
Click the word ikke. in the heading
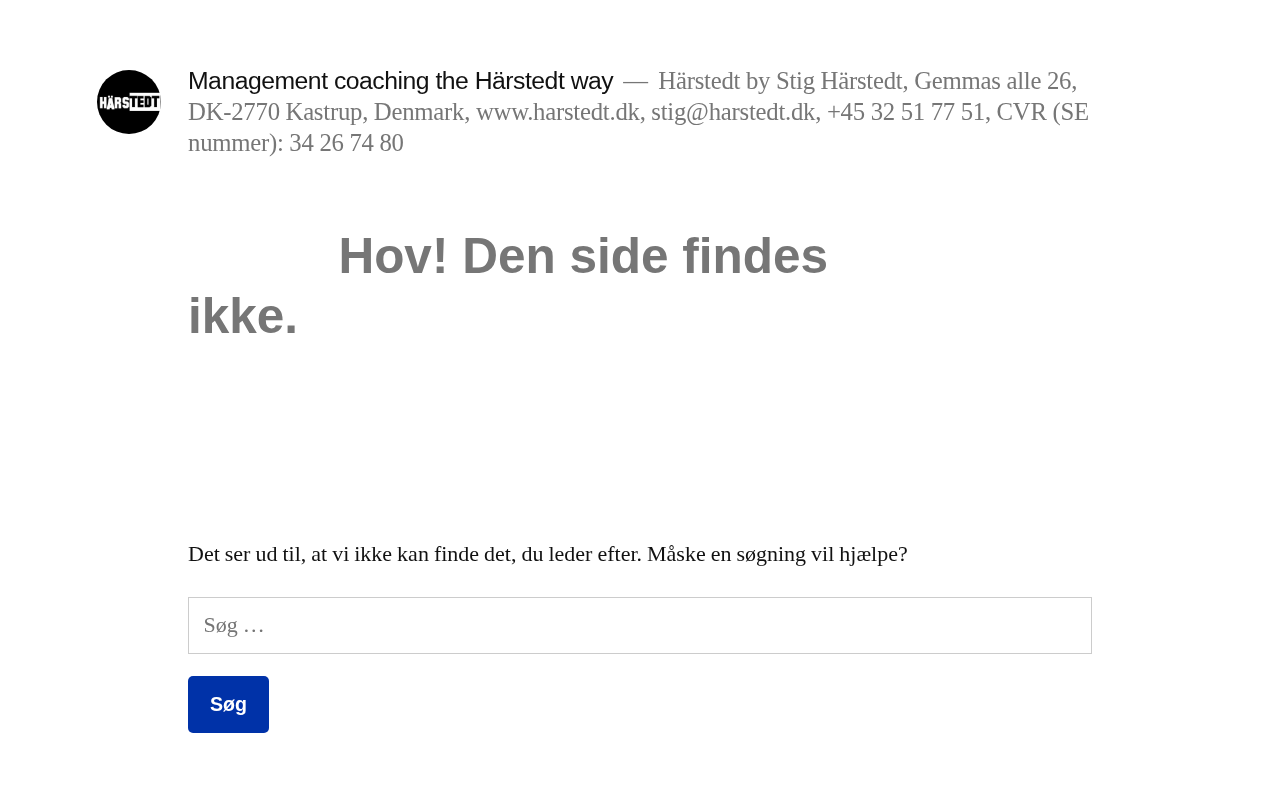[243, 316]
